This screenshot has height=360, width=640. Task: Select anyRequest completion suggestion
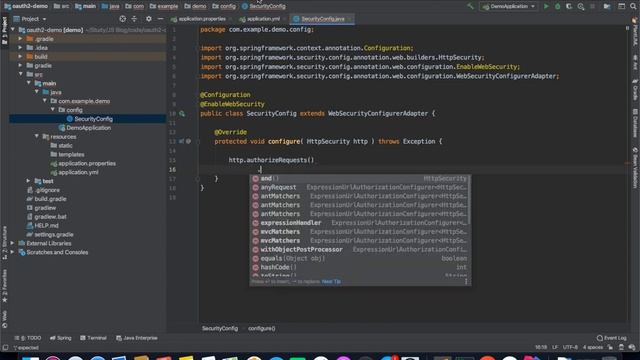(x=360, y=187)
